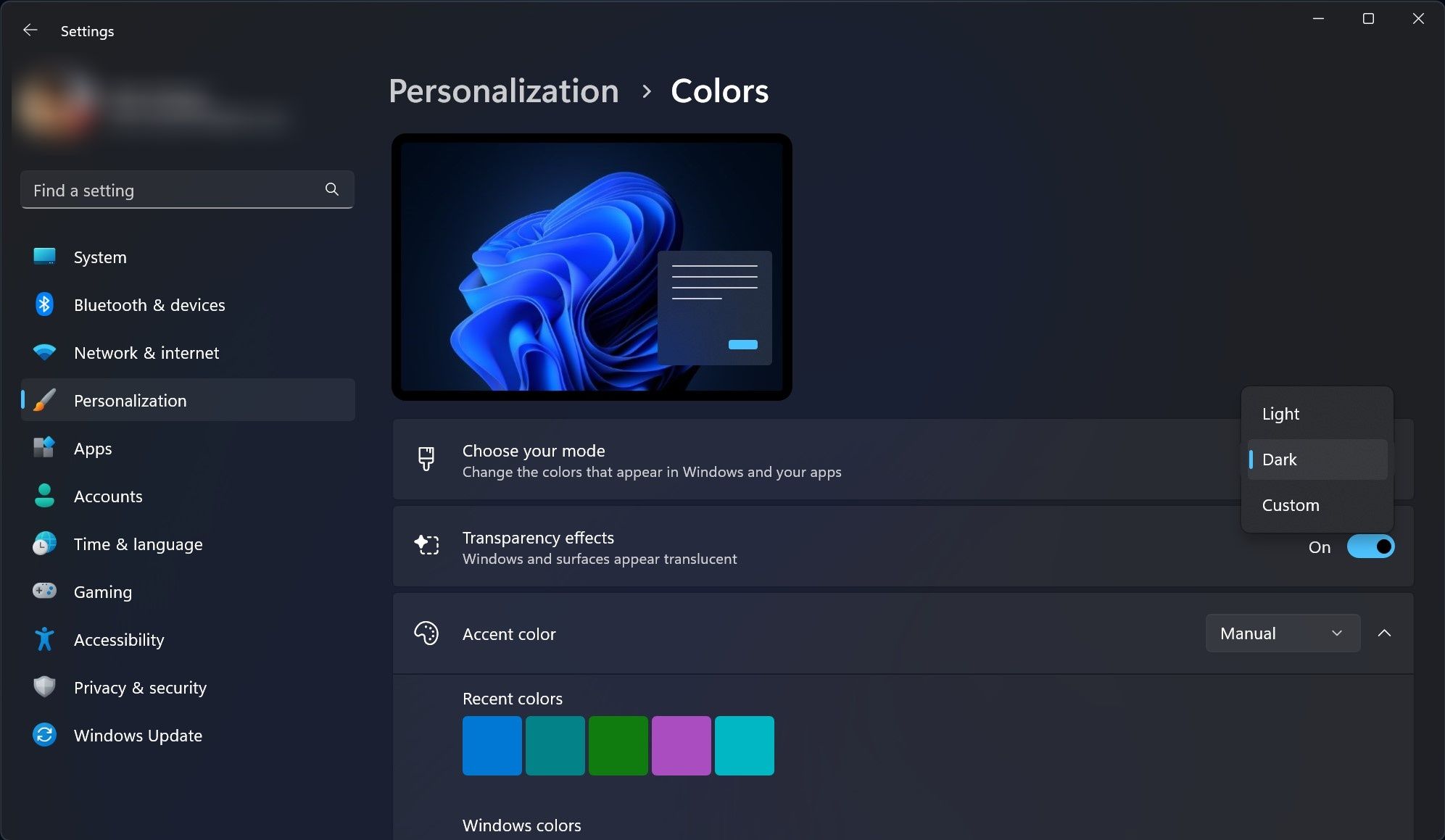Click the Personalization paintbrush icon
The height and width of the screenshot is (840, 1445).
pyautogui.click(x=44, y=400)
